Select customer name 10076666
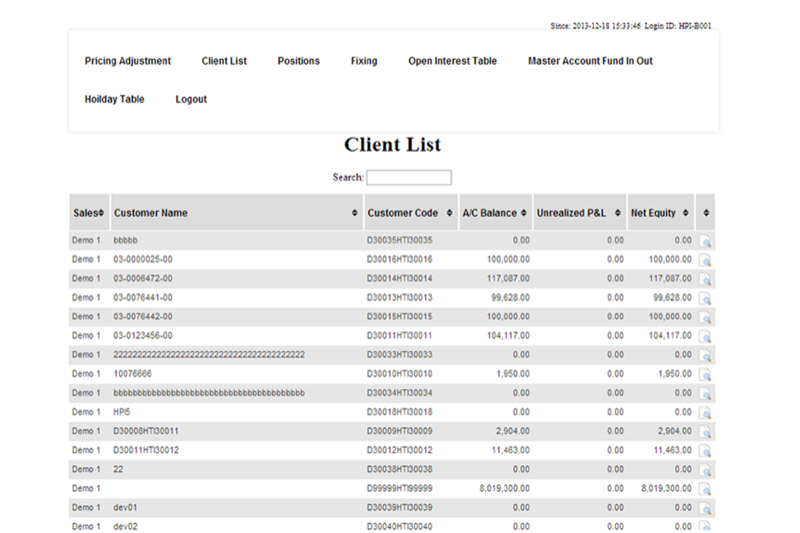Image resolution: width=800 pixels, height=533 pixels. pos(132,373)
